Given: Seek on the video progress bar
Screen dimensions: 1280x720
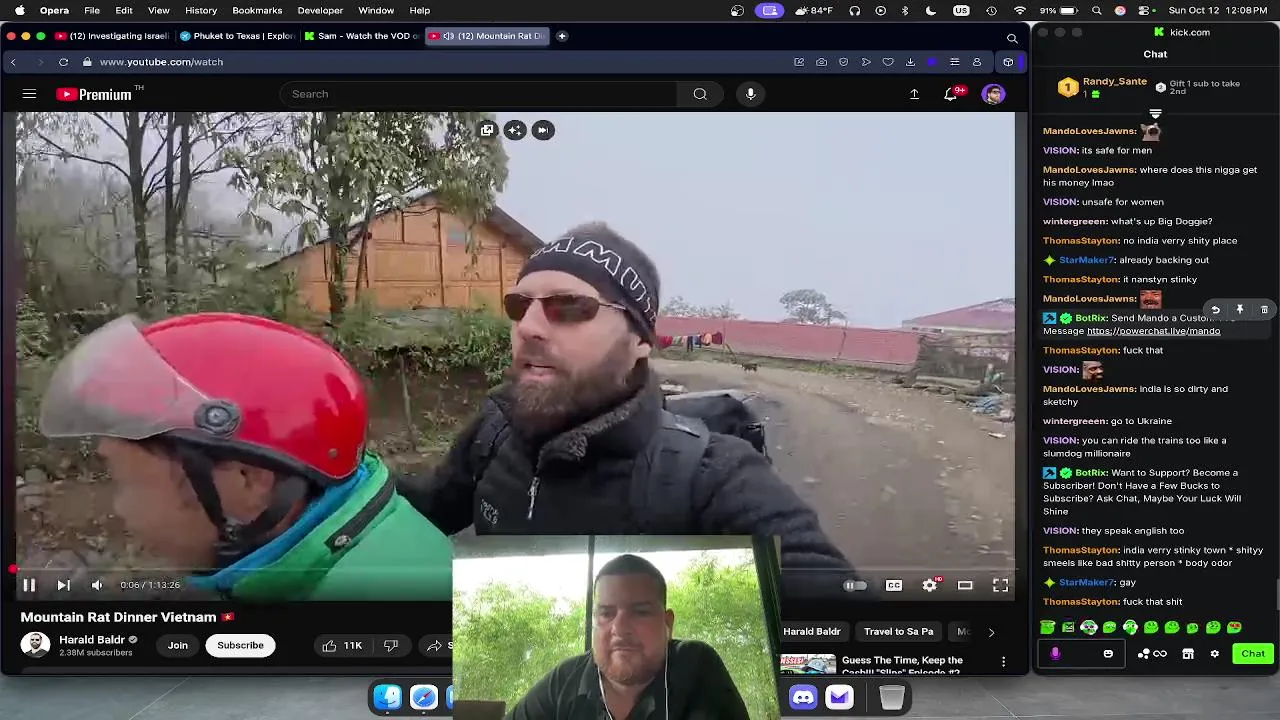Looking at the screenshot, I should point(514,568).
